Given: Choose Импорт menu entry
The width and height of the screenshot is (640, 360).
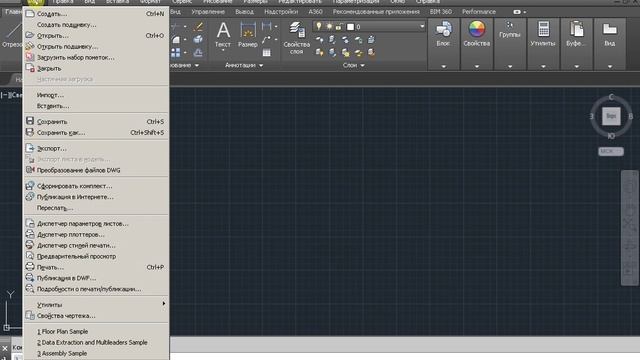Looking at the screenshot, I should point(96,95).
